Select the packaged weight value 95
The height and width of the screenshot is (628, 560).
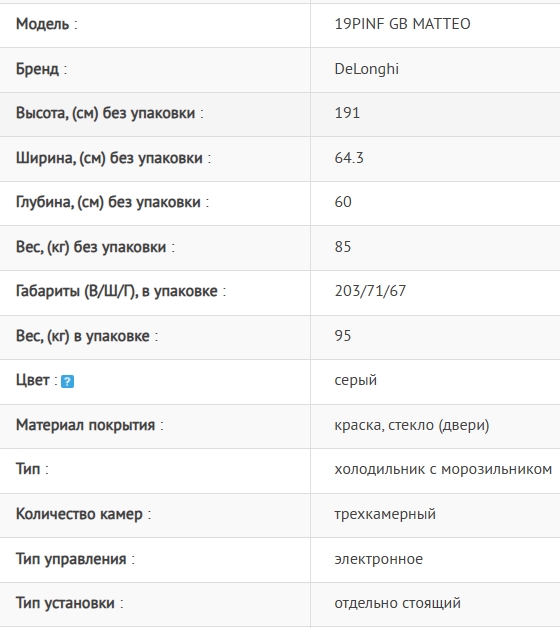click(343, 336)
